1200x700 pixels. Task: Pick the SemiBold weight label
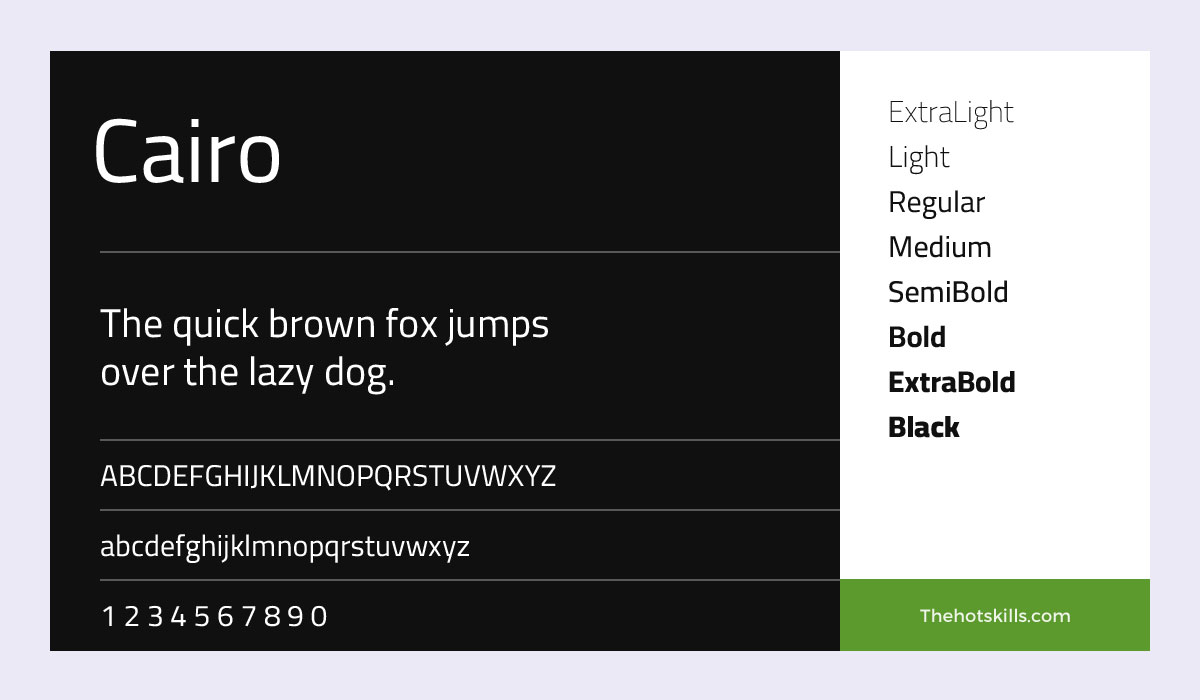click(x=947, y=292)
